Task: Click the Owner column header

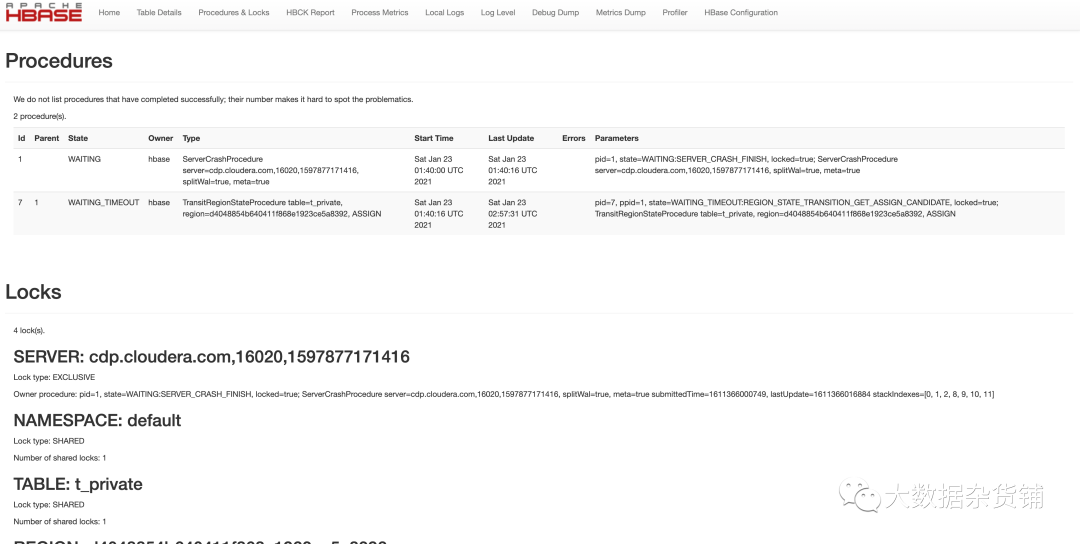Action: point(160,138)
